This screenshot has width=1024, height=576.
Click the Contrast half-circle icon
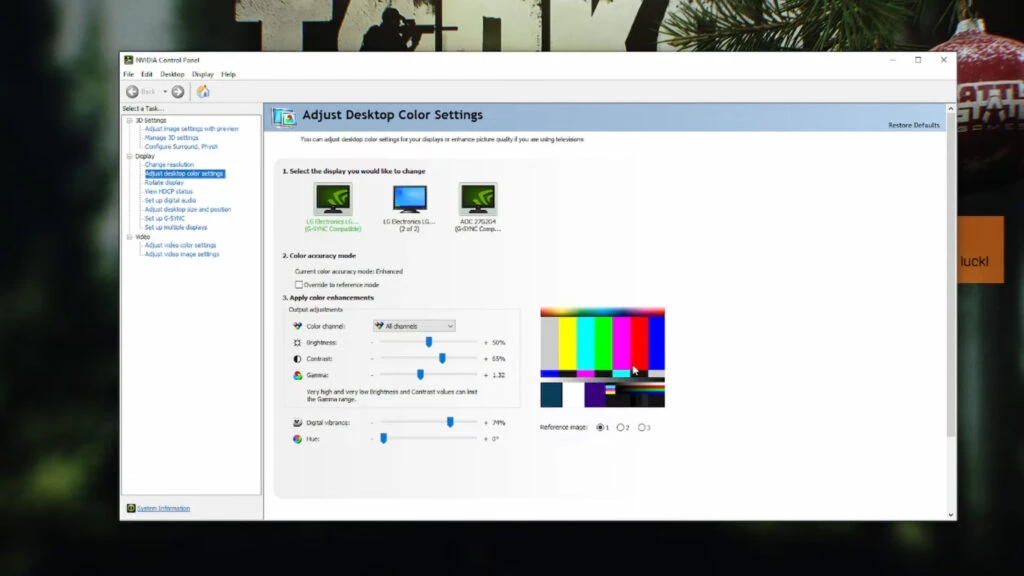point(297,359)
